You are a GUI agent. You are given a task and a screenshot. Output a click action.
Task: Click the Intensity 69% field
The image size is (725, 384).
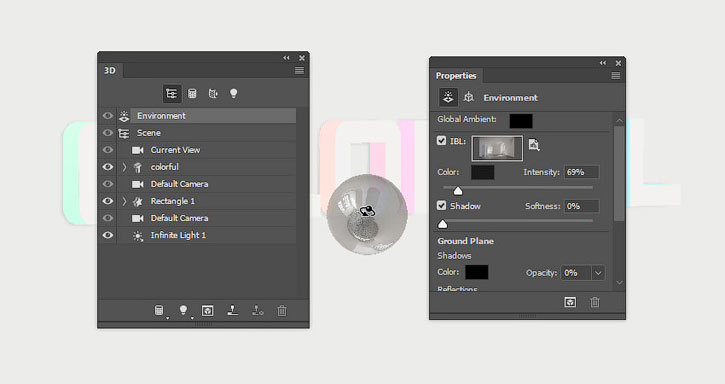[582, 172]
